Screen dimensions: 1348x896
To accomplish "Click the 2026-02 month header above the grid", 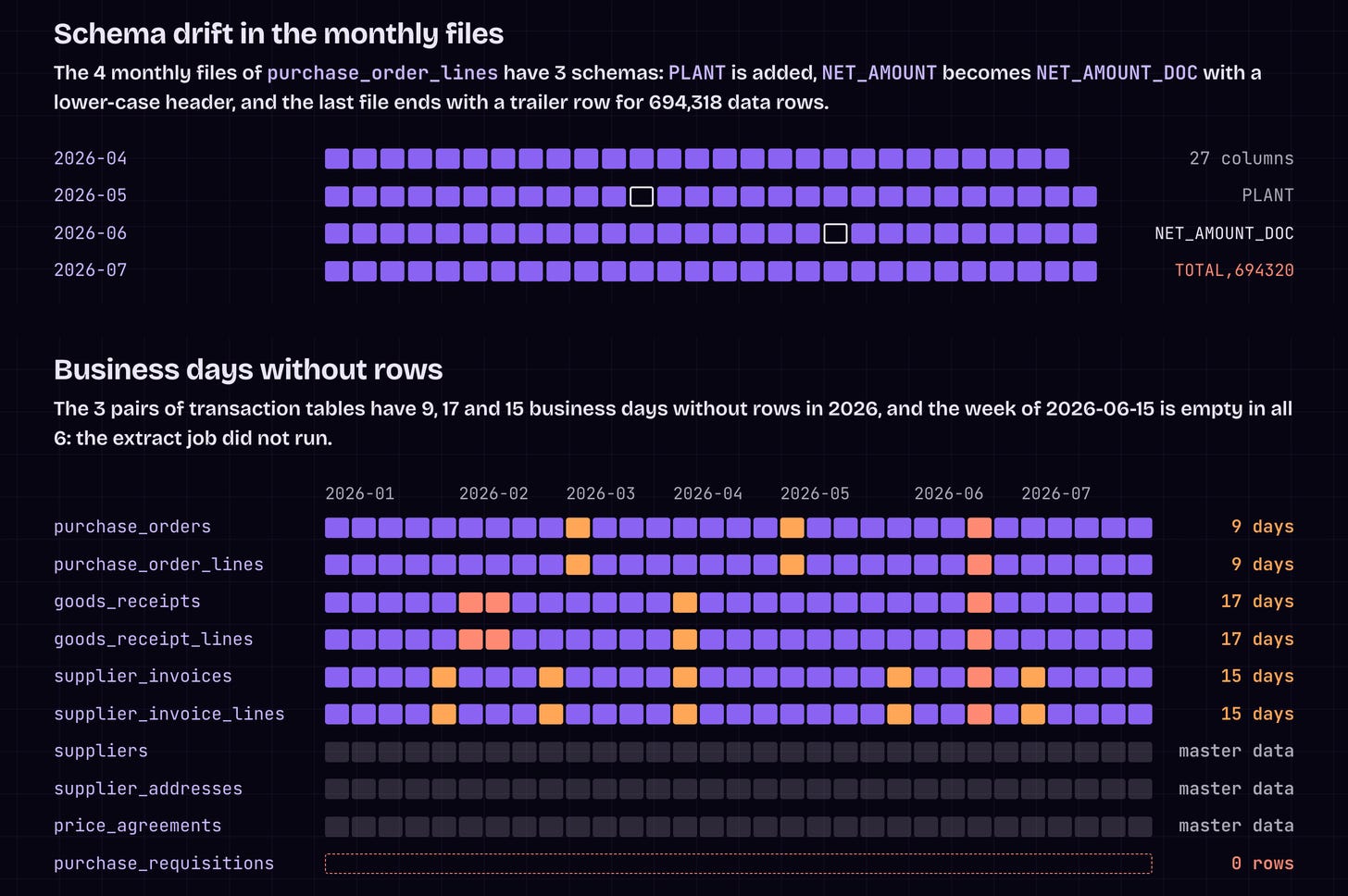I will pos(493,493).
